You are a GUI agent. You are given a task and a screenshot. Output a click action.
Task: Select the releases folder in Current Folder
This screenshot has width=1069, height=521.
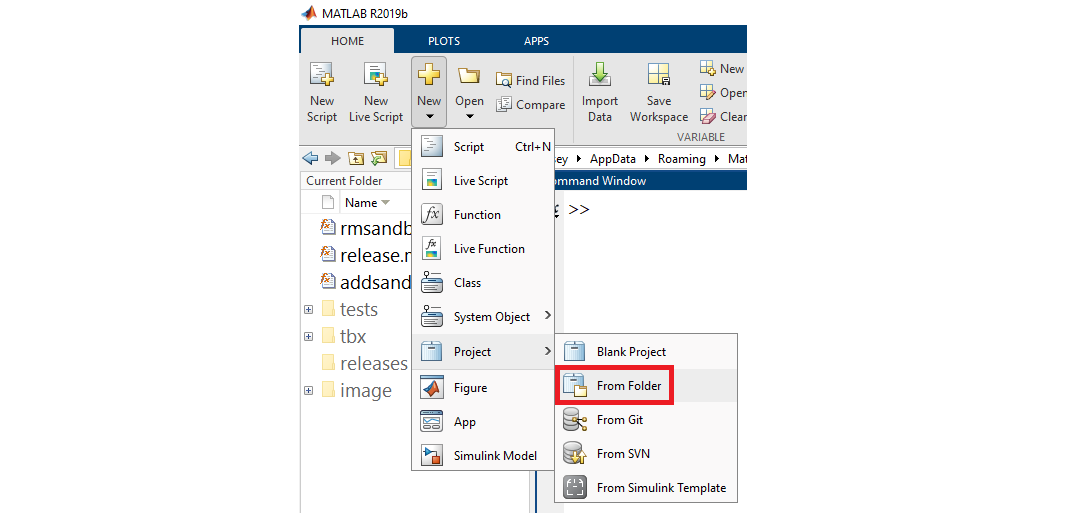click(373, 364)
